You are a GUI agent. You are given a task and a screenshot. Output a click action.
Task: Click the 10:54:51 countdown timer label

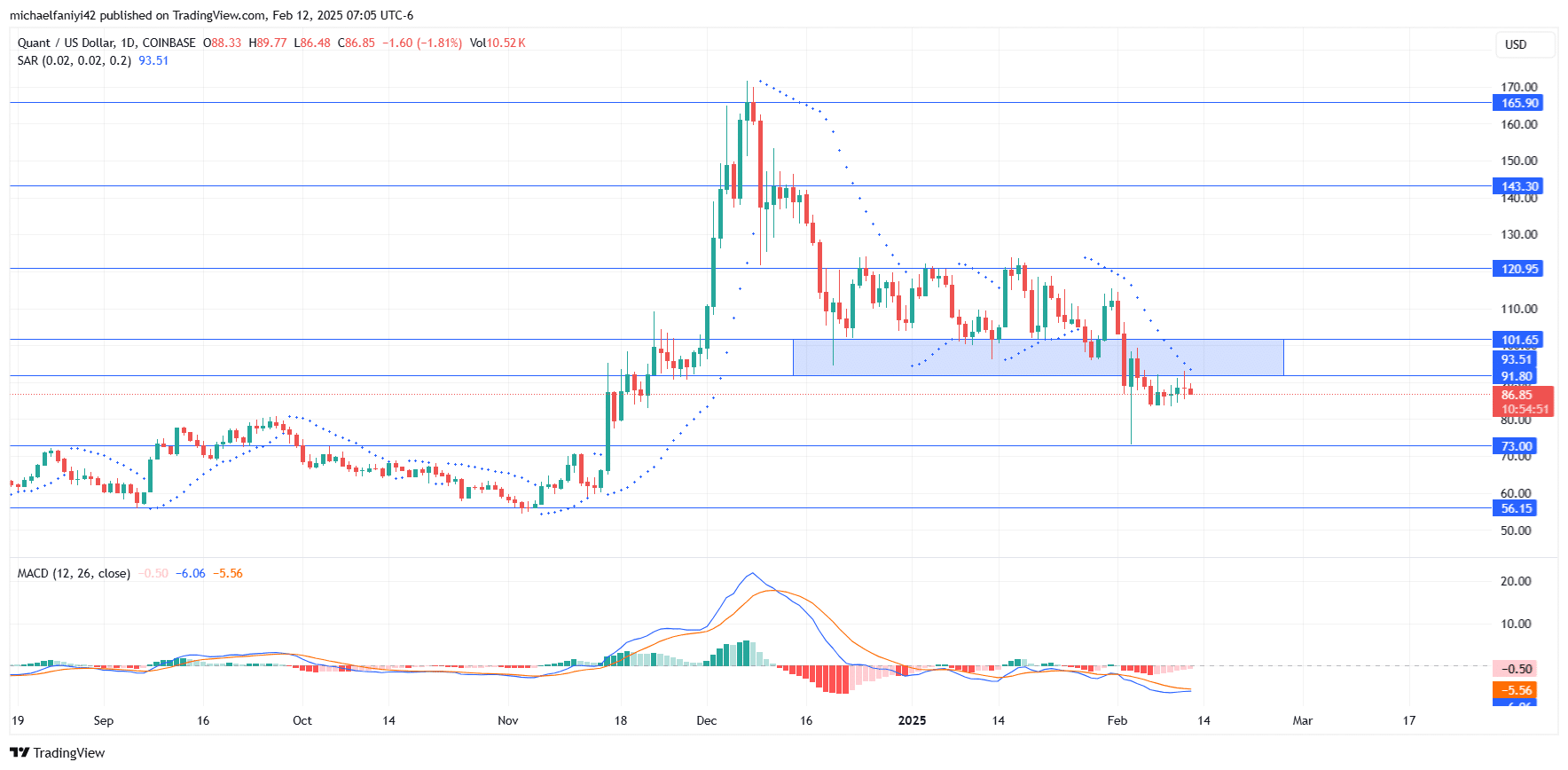1525,409
